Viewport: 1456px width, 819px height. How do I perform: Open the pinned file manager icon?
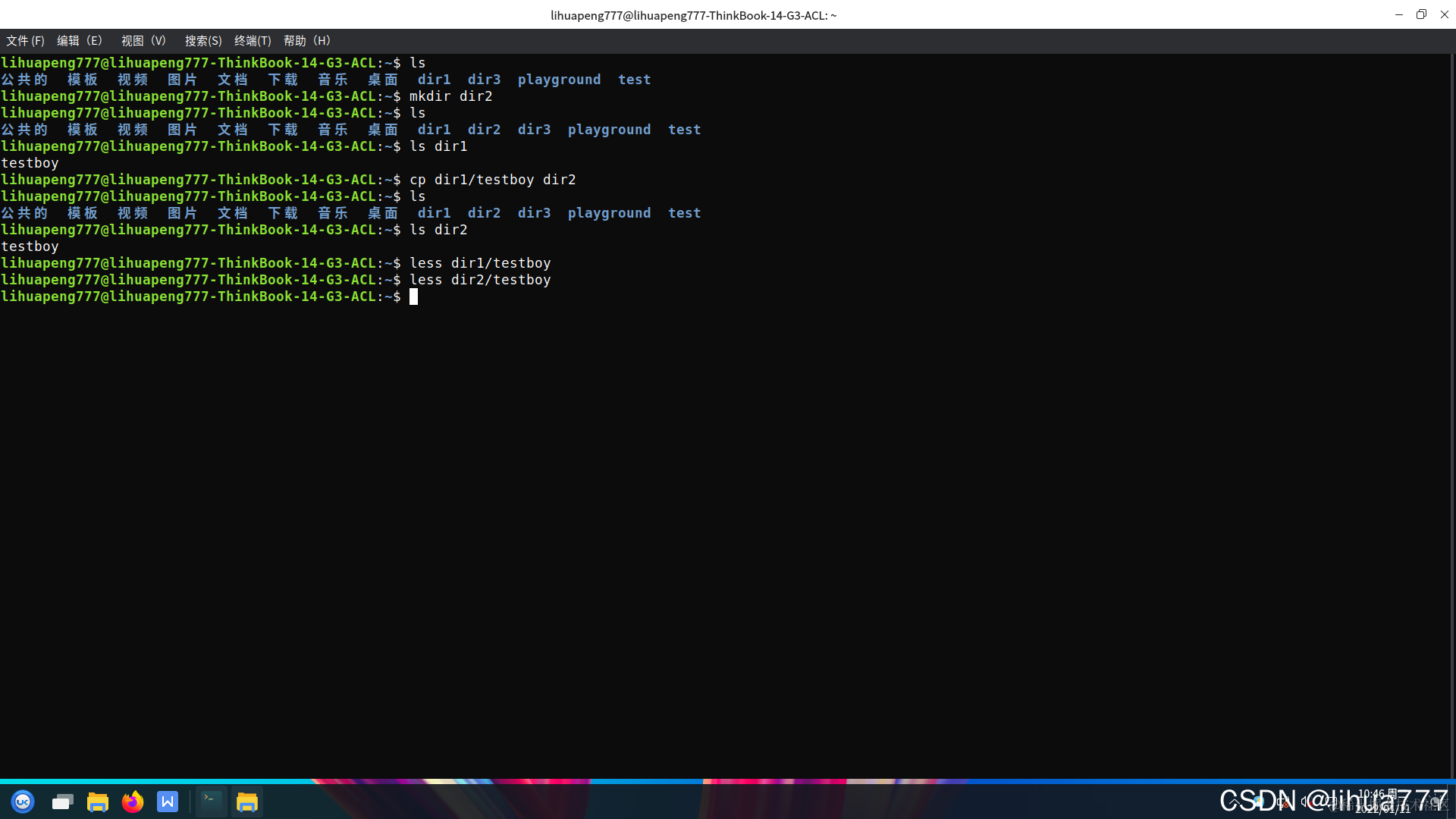(x=97, y=802)
